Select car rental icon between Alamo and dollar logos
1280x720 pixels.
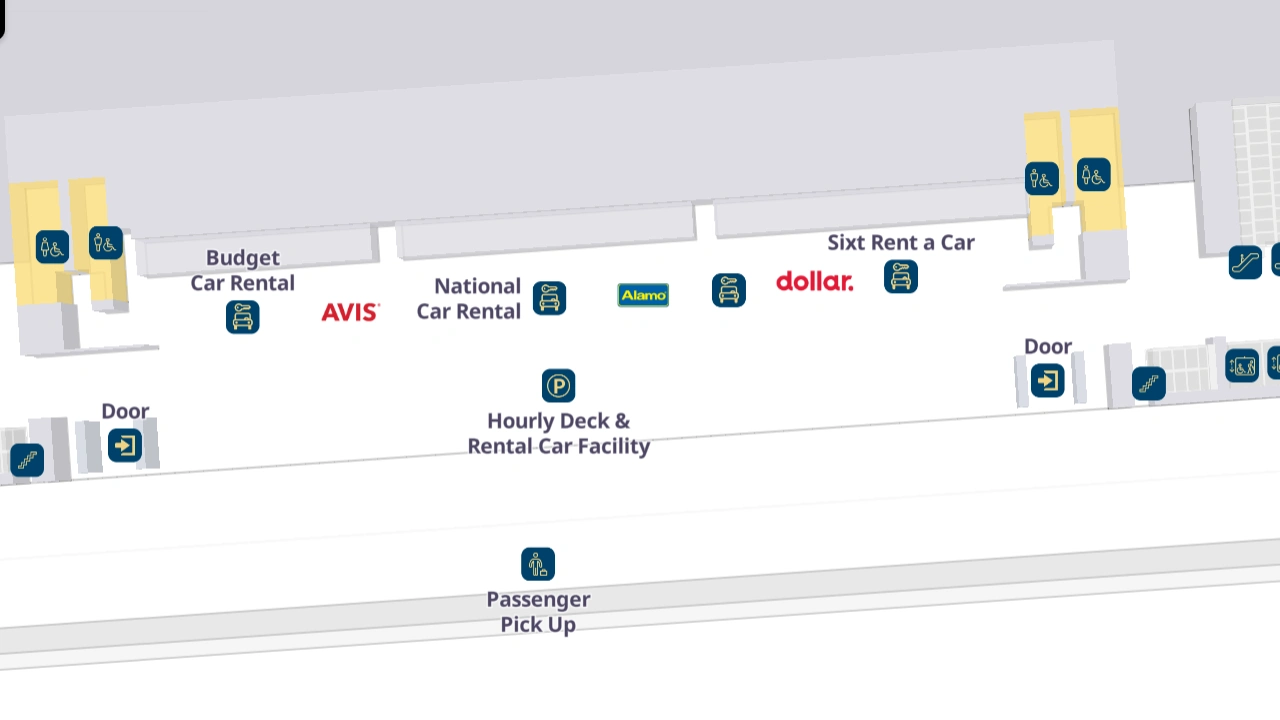tap(729, 290)
